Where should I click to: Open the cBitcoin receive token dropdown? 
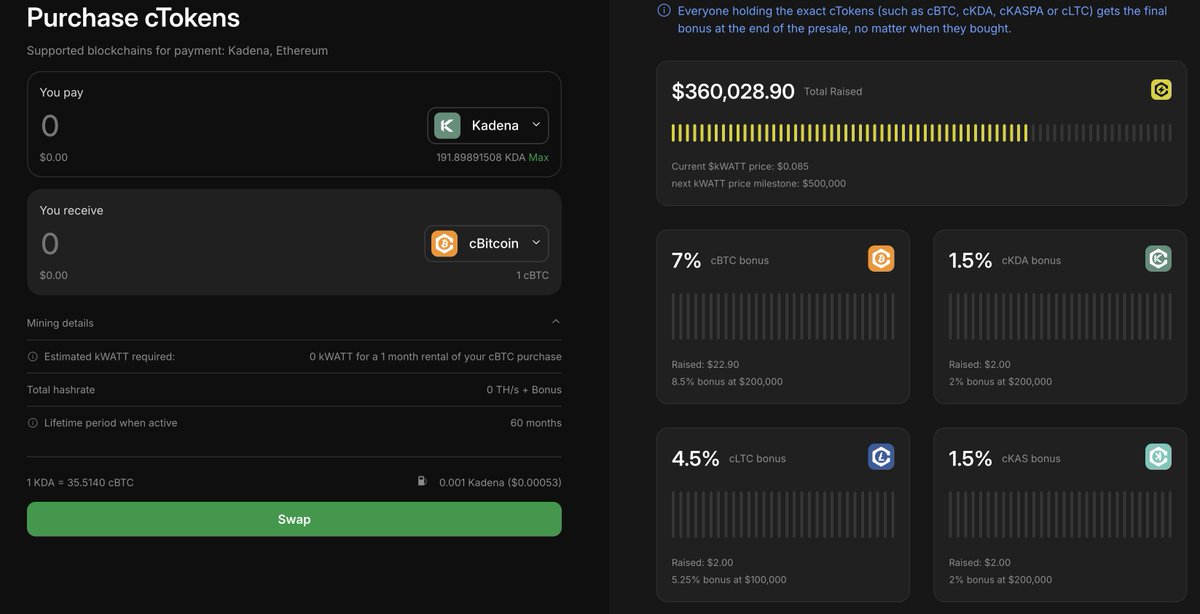coord(533,241)
